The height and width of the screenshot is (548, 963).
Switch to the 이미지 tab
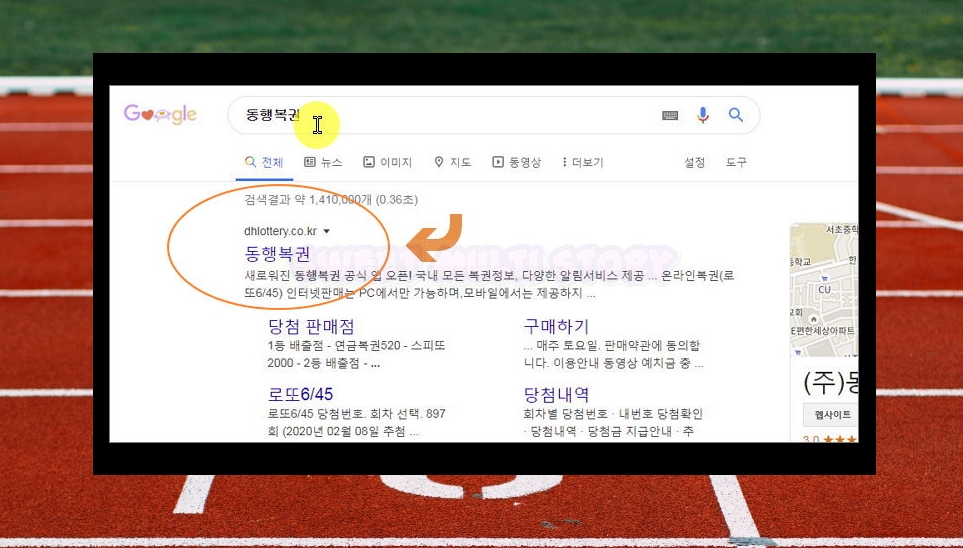pyautogui.click(x=388, y=162)
